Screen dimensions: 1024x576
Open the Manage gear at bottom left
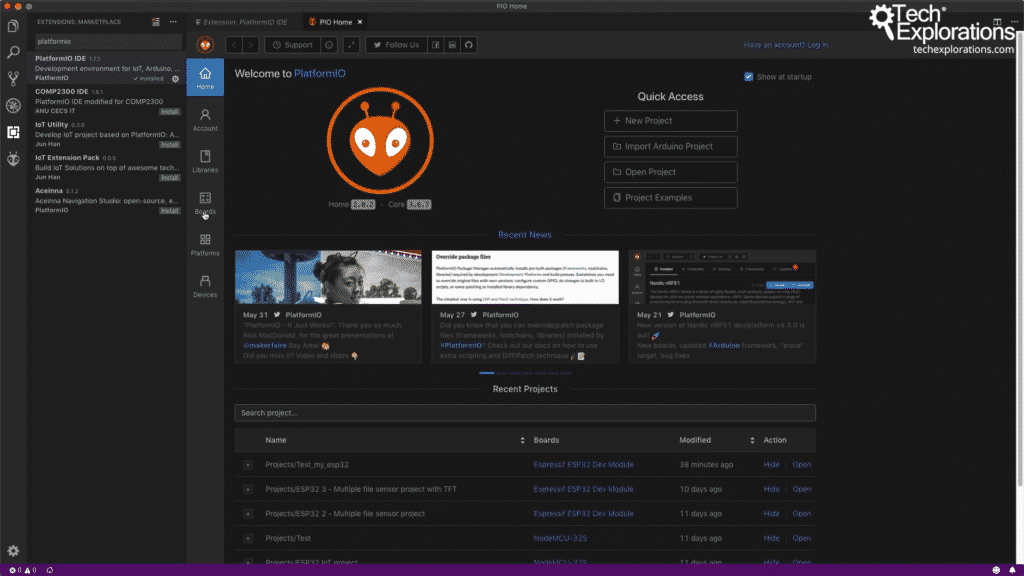point(13,551)
